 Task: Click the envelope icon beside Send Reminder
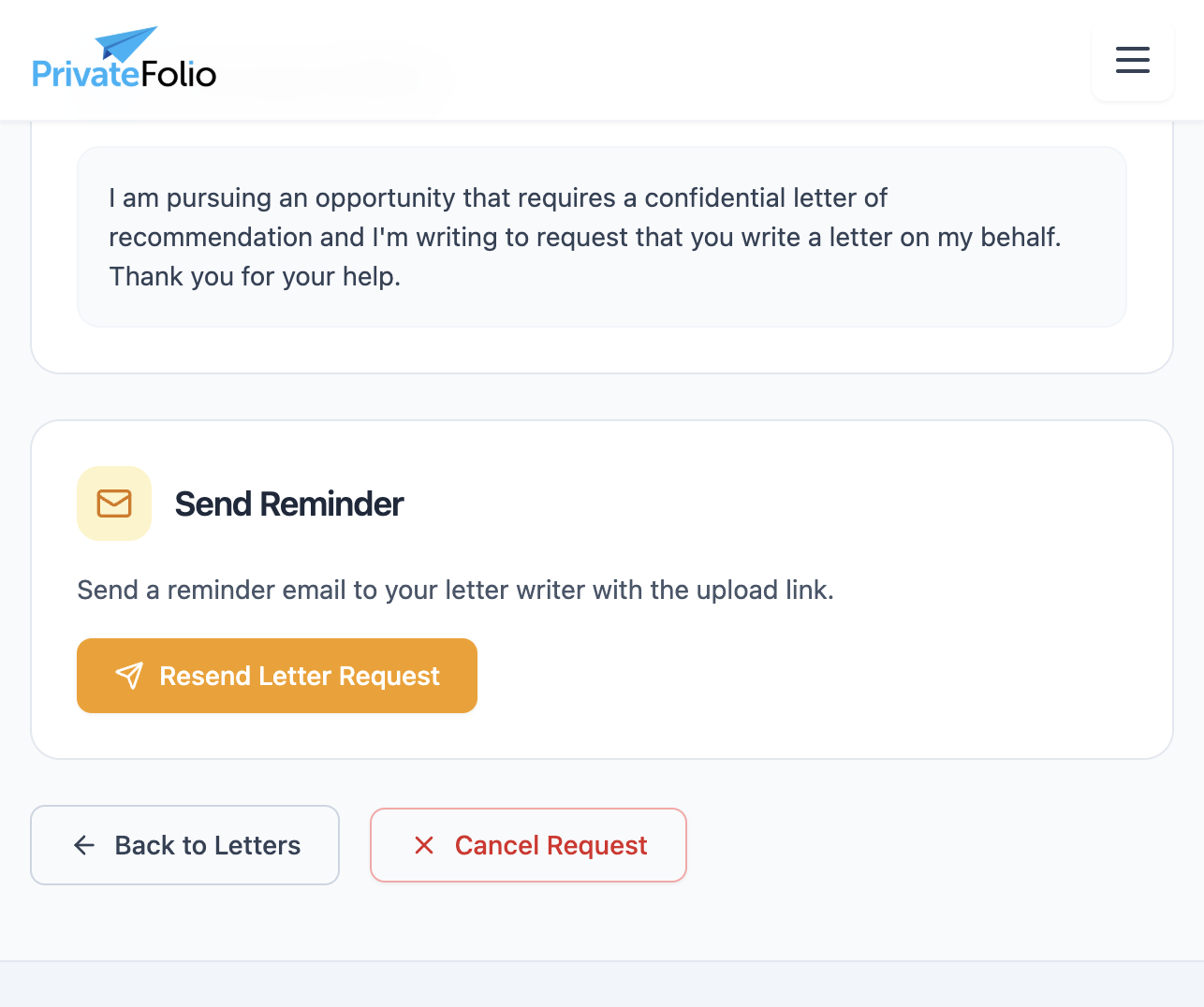(x=114, y=503)
